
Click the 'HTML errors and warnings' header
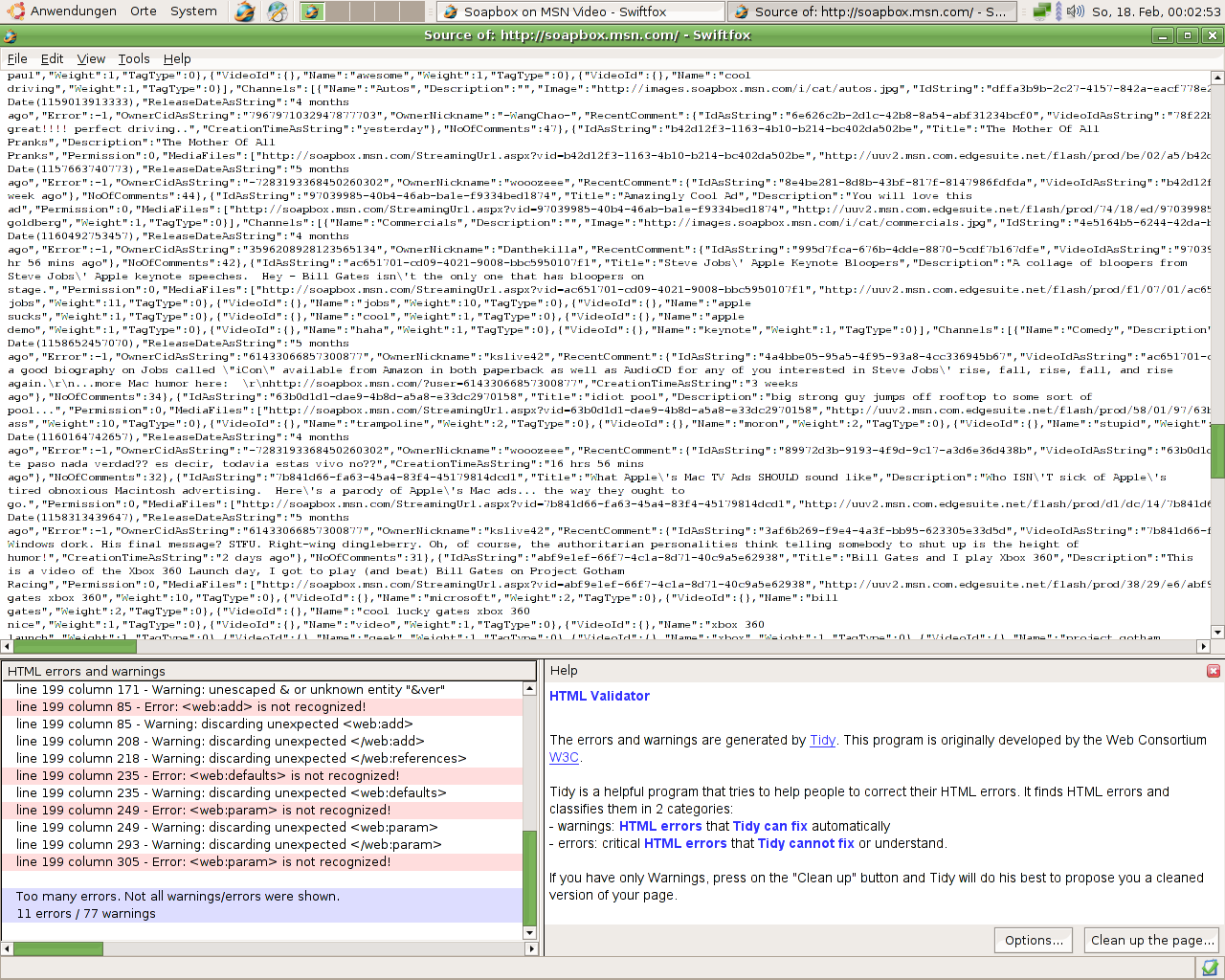(x=269, y=671)
